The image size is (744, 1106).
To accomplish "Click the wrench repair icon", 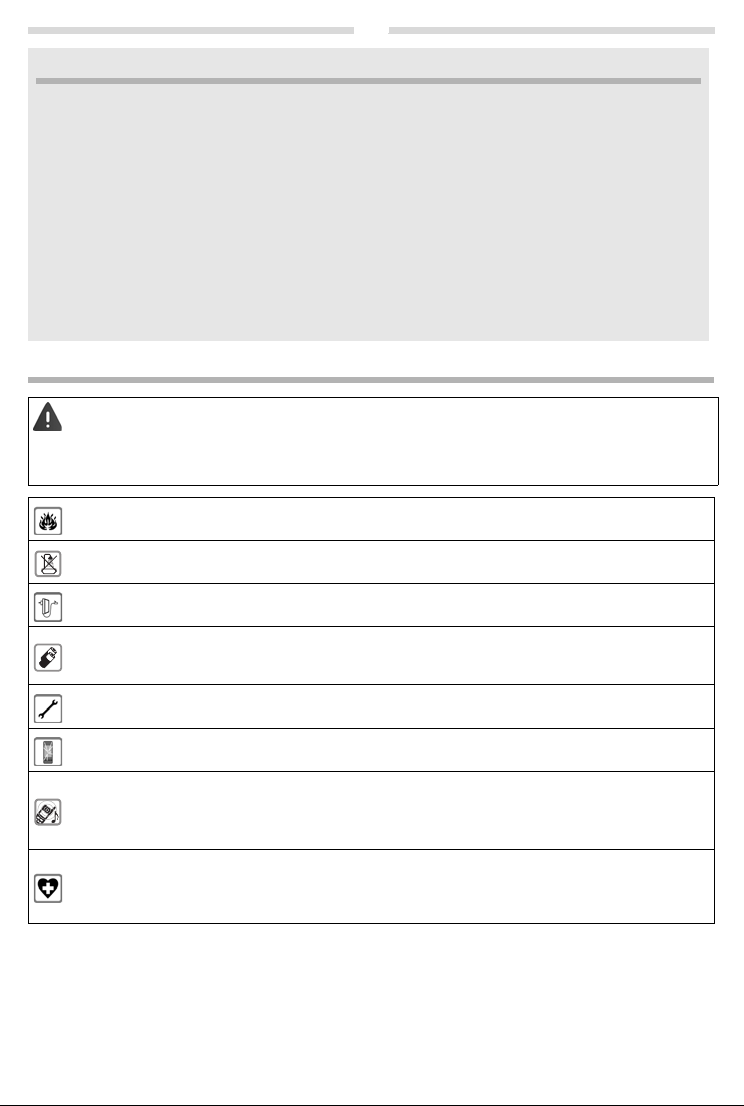I will click(x=48, y=709).
